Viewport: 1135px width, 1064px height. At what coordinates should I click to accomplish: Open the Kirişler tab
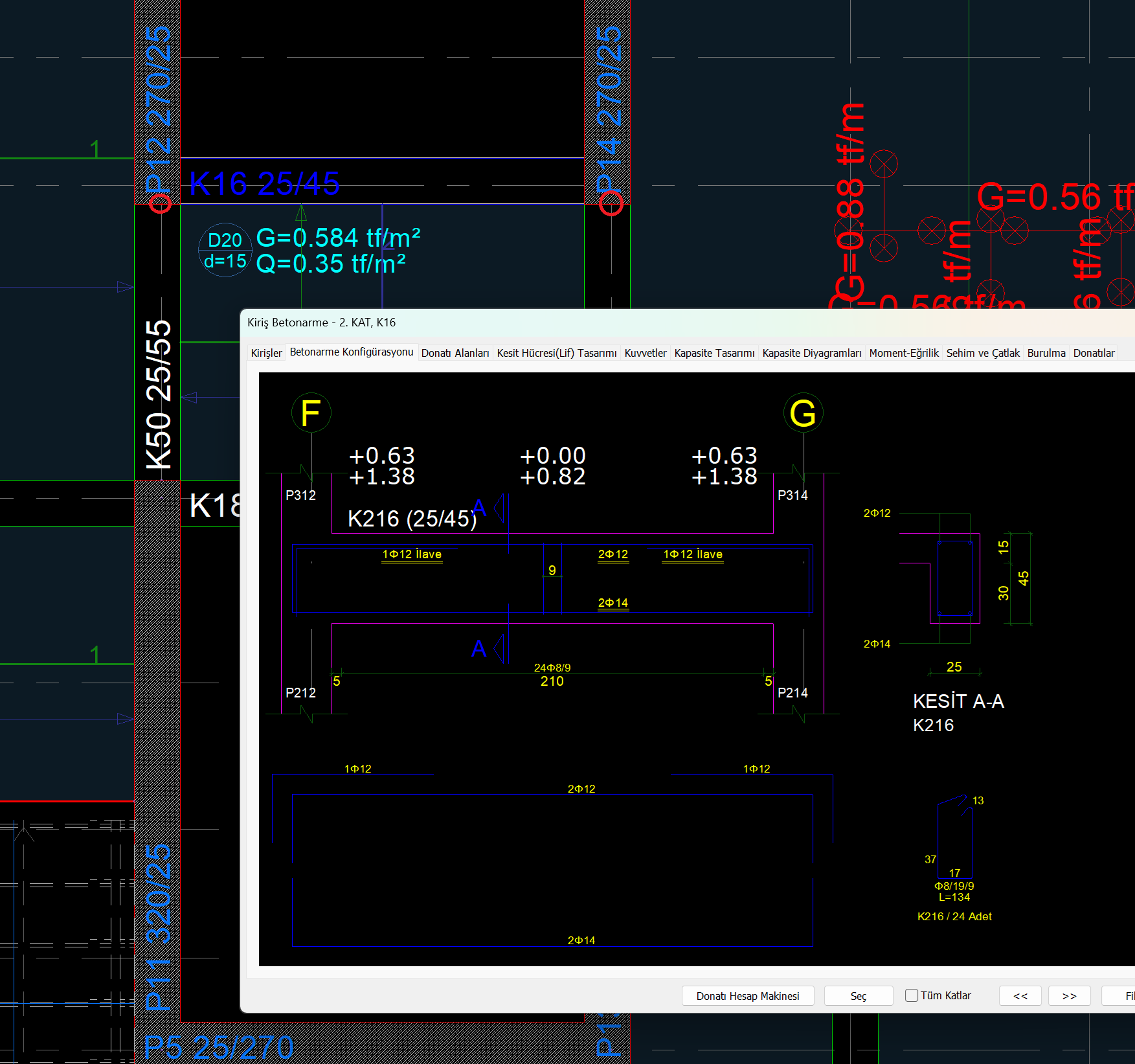(x=266, y=353)
